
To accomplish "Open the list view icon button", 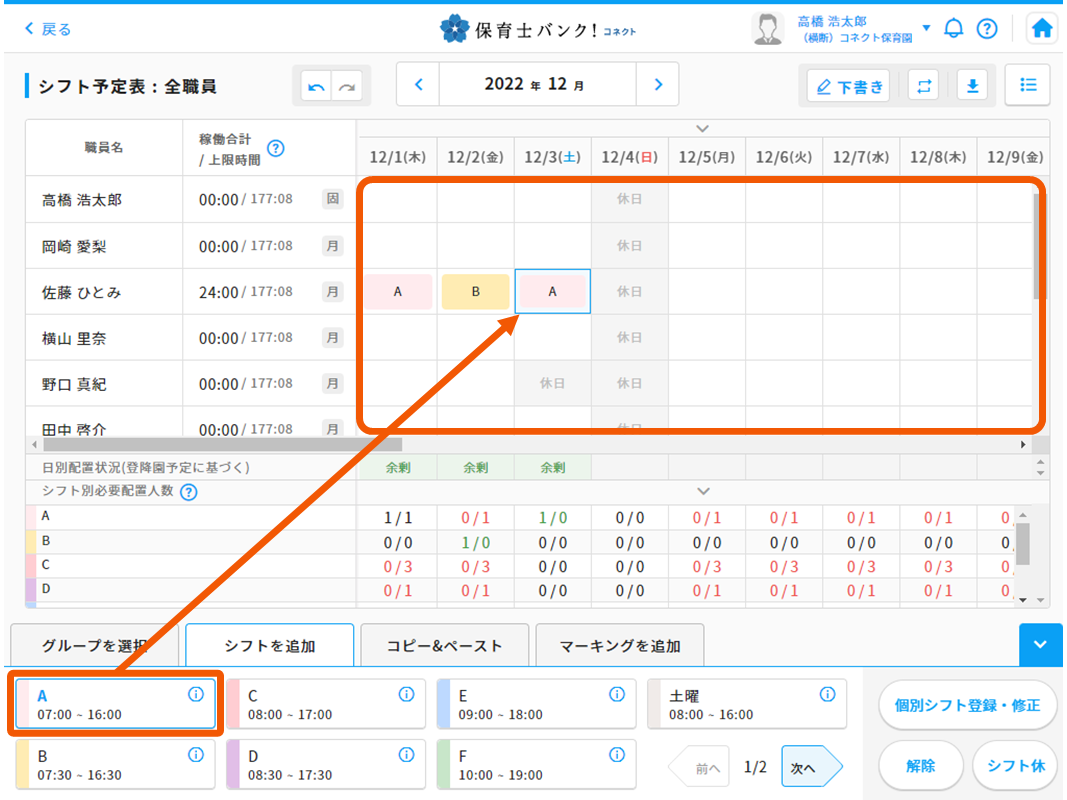I will 1028,85.
